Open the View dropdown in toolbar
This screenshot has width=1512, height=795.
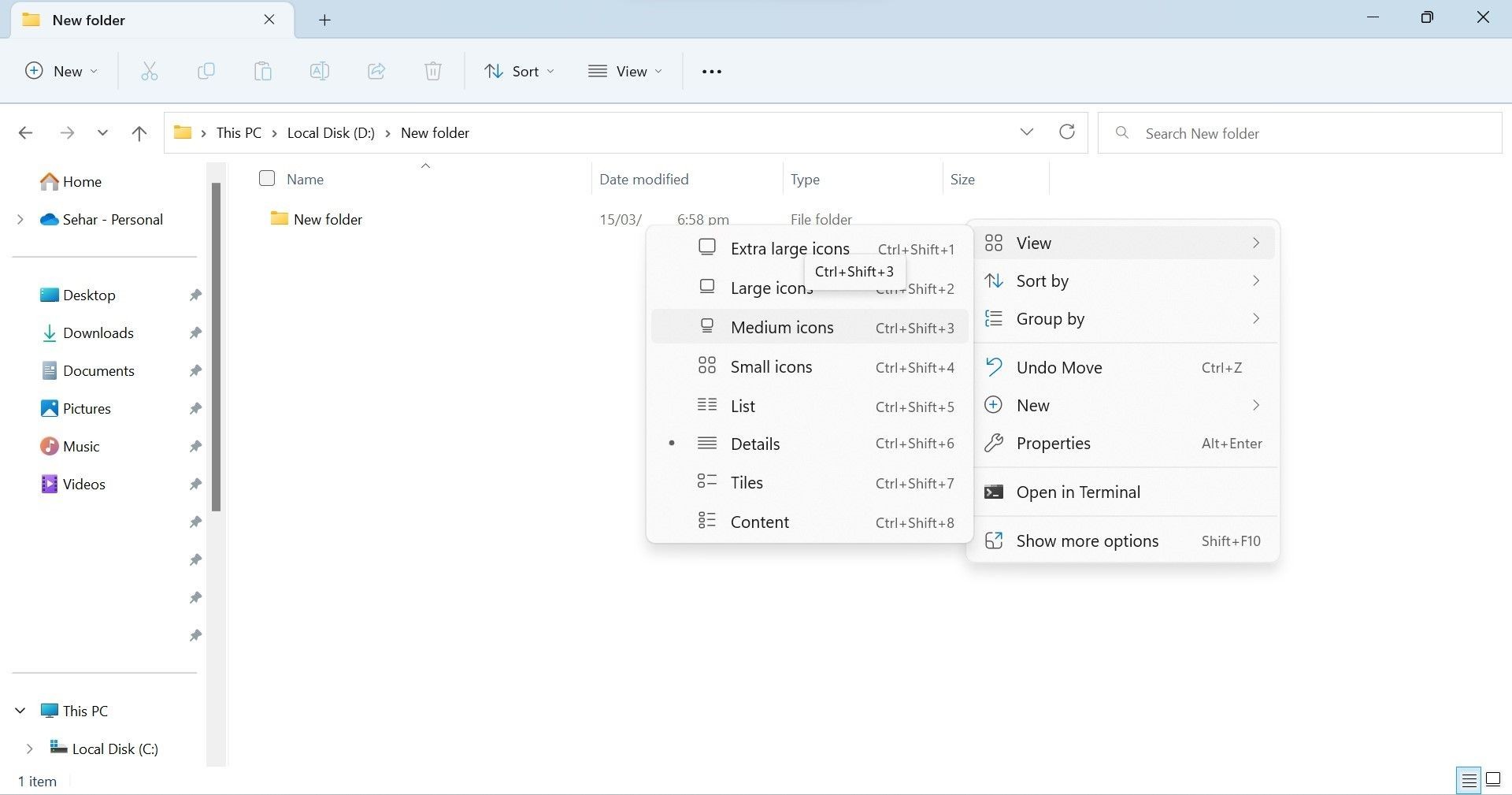tap(625, 71)
